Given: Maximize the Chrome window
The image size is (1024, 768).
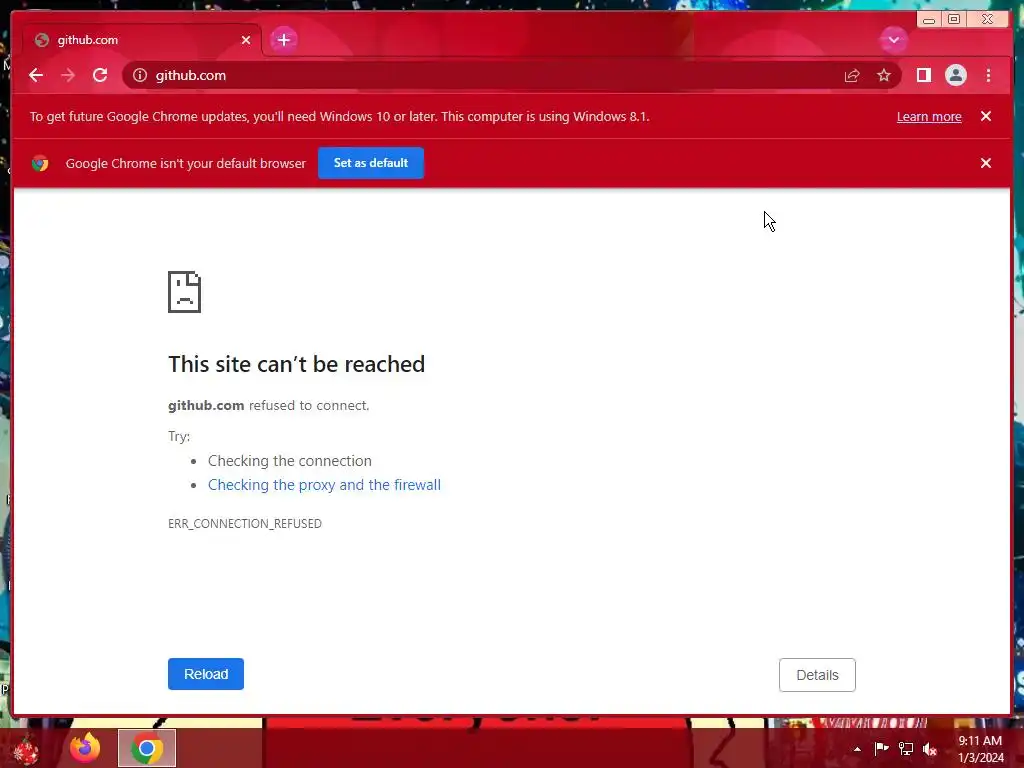Looking at the screenshot, I should [953, 20].
